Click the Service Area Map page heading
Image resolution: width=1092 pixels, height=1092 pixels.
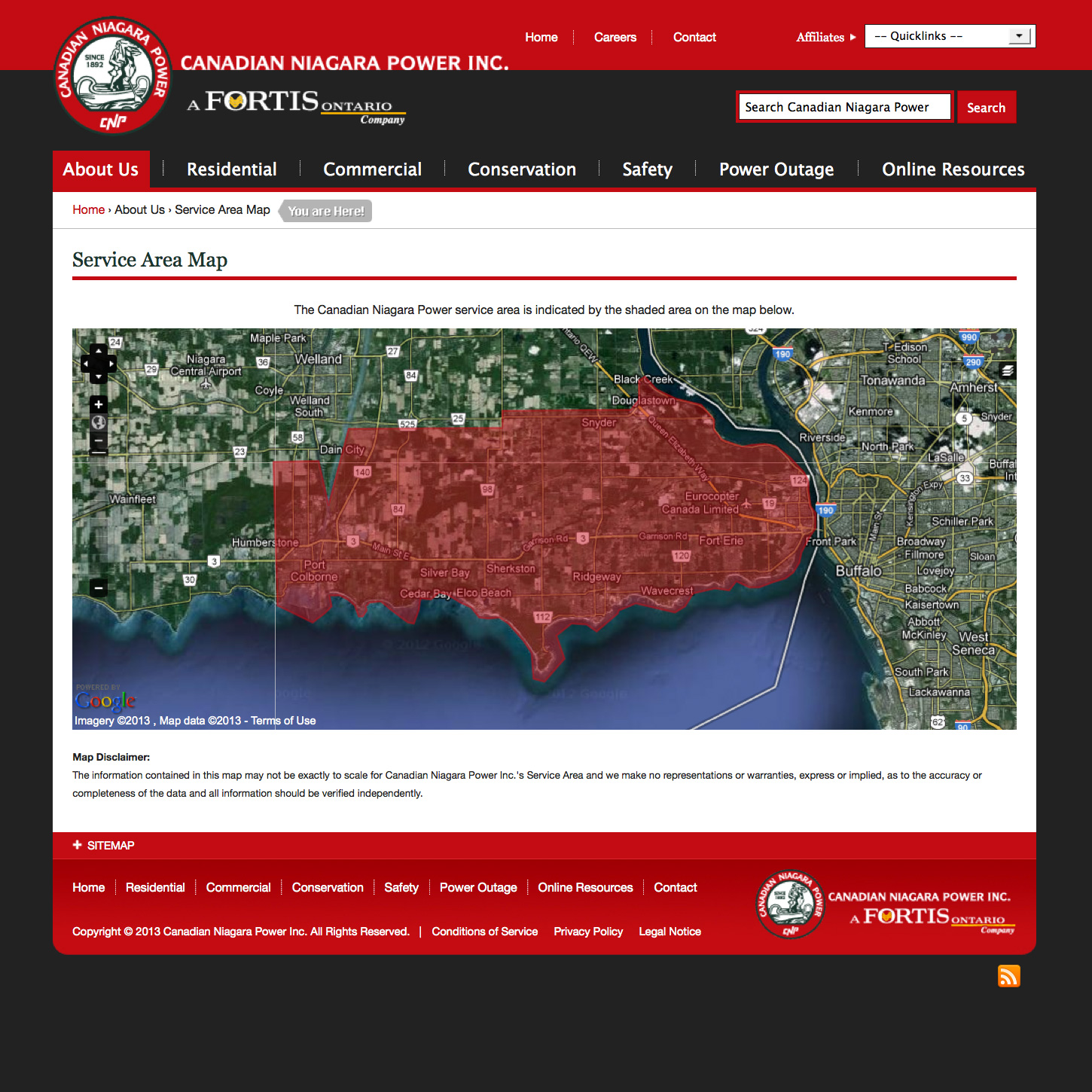[150, 260]
